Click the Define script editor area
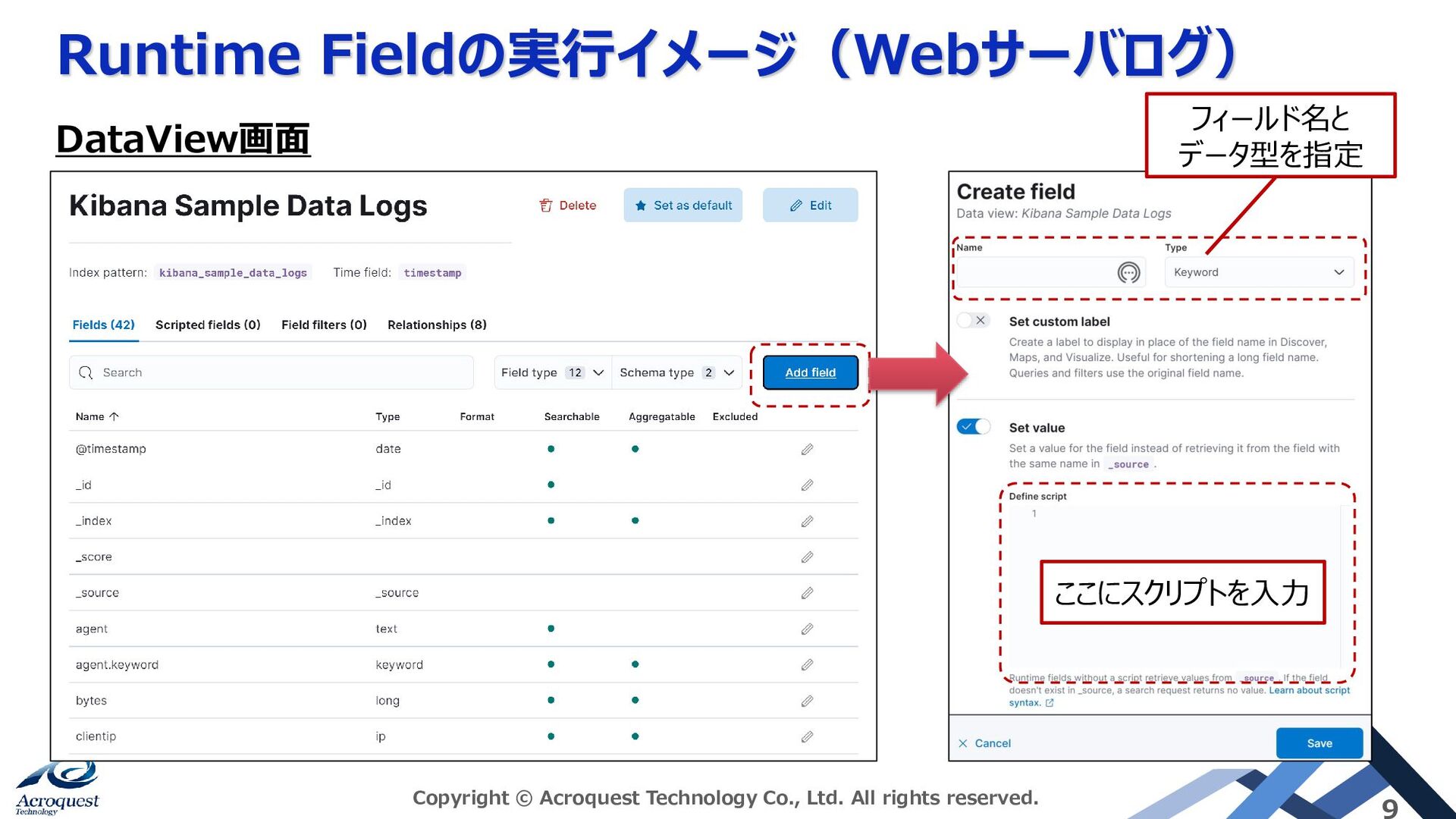 tap(1175, 588)
